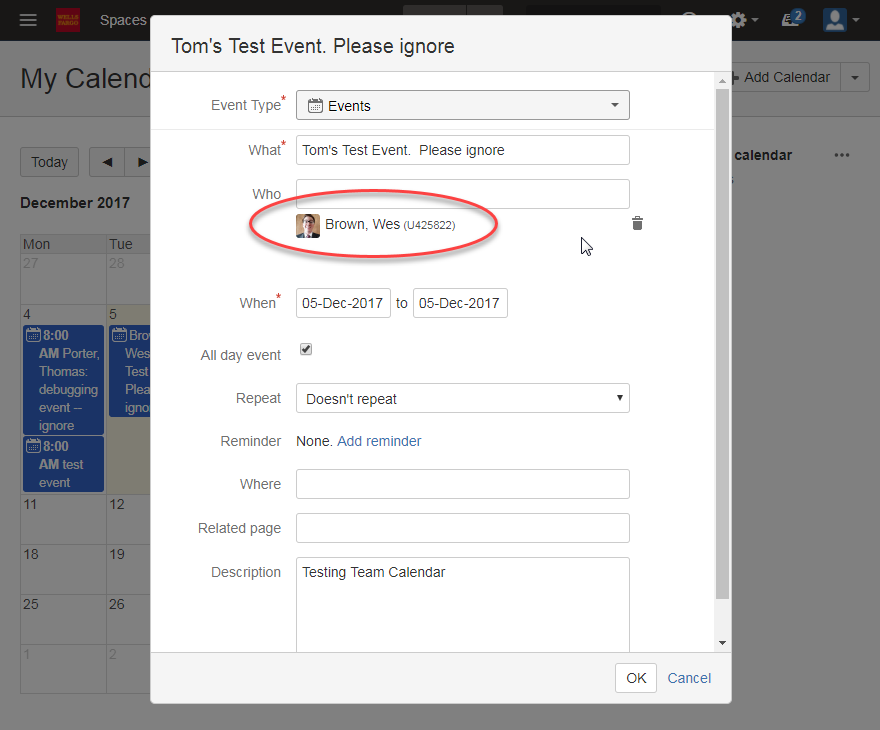The height and width of the screenshot is (730, 880).
Task: Click the Today button
Action: pyautogui.click(x=49, y=162)
